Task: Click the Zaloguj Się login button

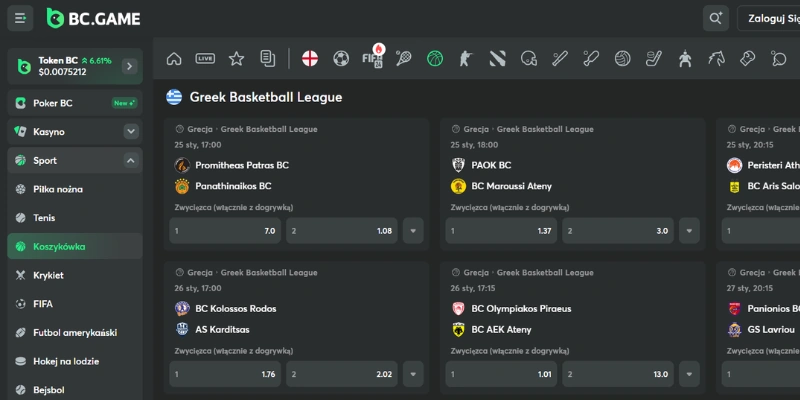Action: [769, 19]
